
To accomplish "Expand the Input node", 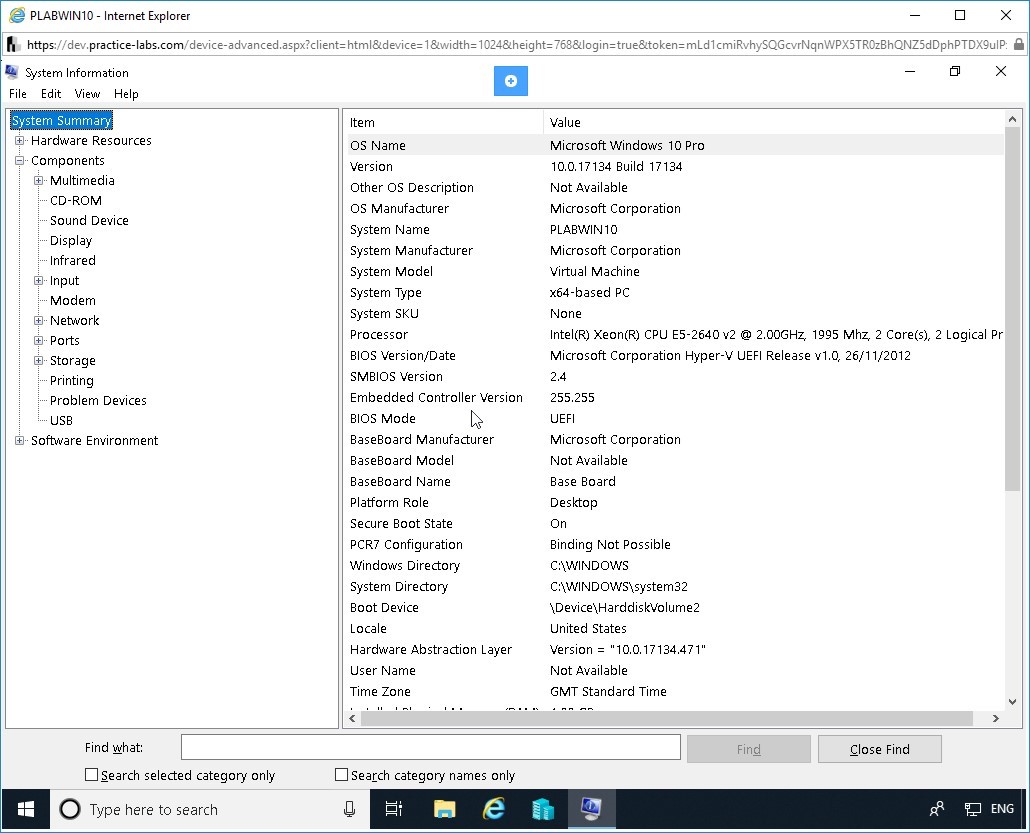I will point(39,281).
